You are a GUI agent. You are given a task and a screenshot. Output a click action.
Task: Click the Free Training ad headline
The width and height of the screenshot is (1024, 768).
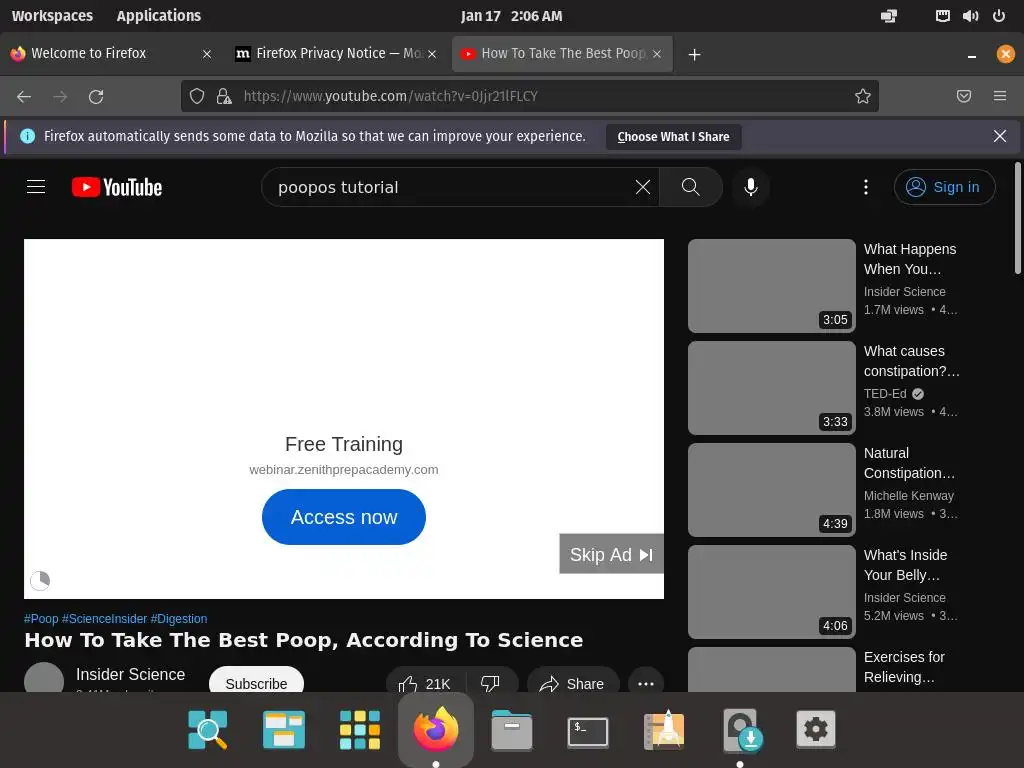tap(344, 444)
